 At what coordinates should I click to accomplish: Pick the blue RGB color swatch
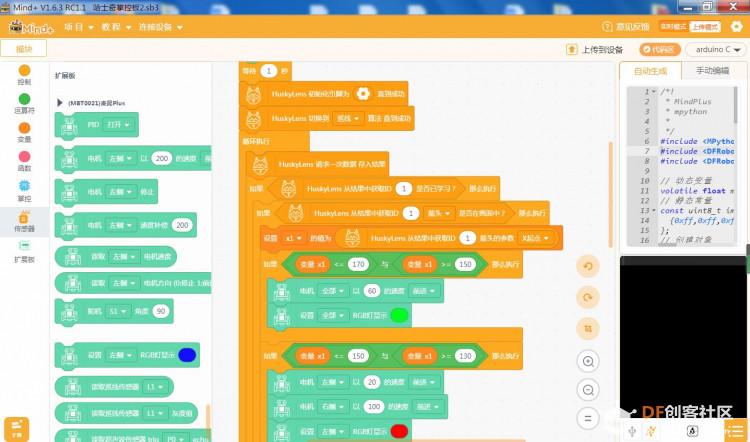click(187, 355)
